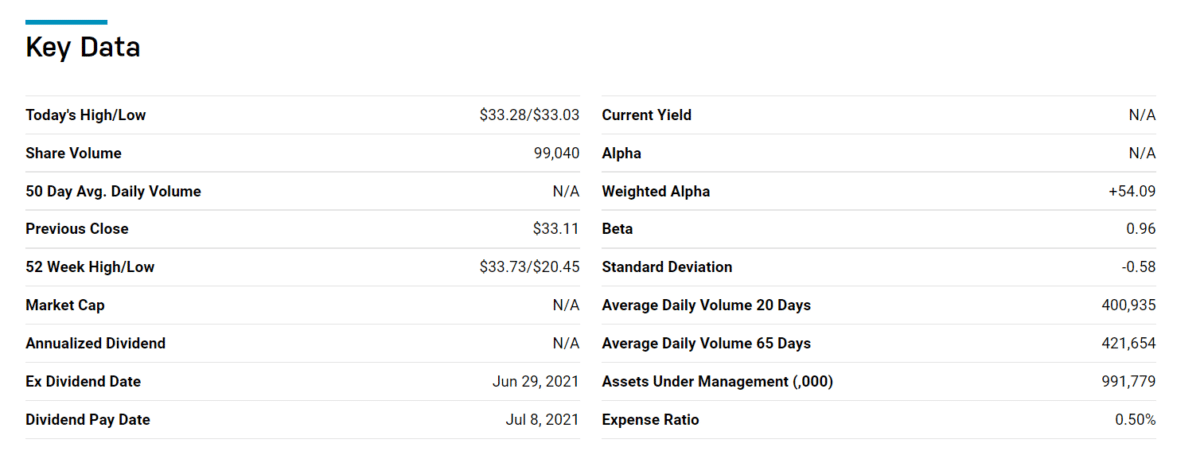This screenshot has height=455, width=1200.
Task: Click the Key Data heading
Action: pos(83,47)
